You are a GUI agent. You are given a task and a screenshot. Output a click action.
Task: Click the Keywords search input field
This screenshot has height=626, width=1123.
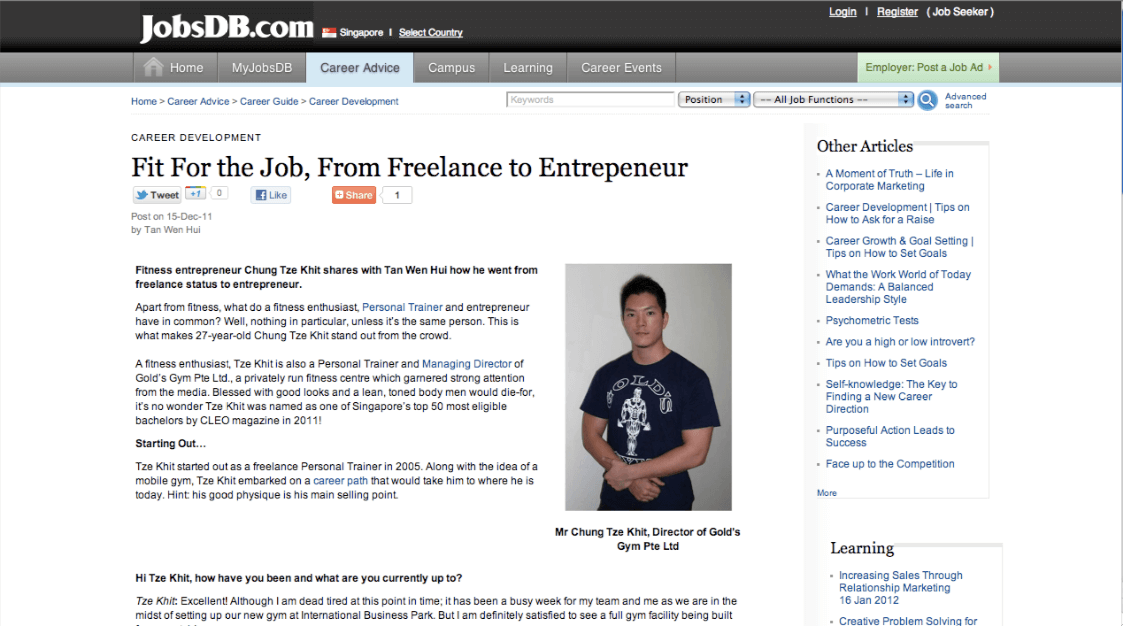pyautogui.click(x=590, y=100)
